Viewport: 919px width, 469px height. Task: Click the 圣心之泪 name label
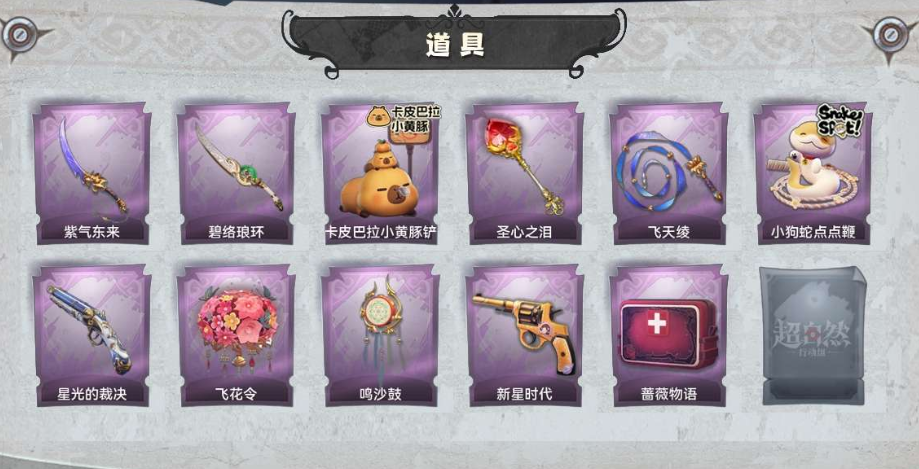[524, 232]
